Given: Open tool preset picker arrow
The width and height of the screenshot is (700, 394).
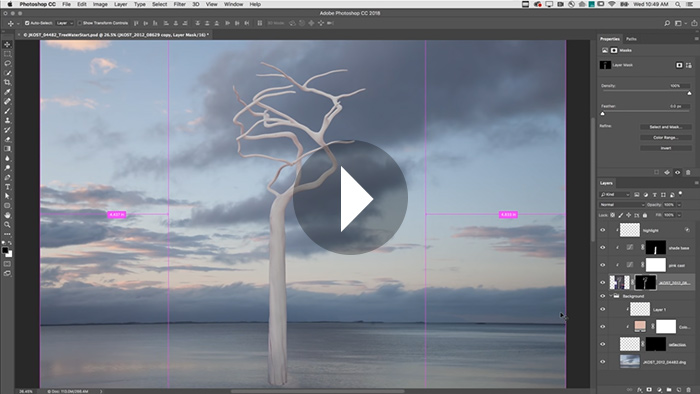Looking at the screenshot, I should [18, 23].
